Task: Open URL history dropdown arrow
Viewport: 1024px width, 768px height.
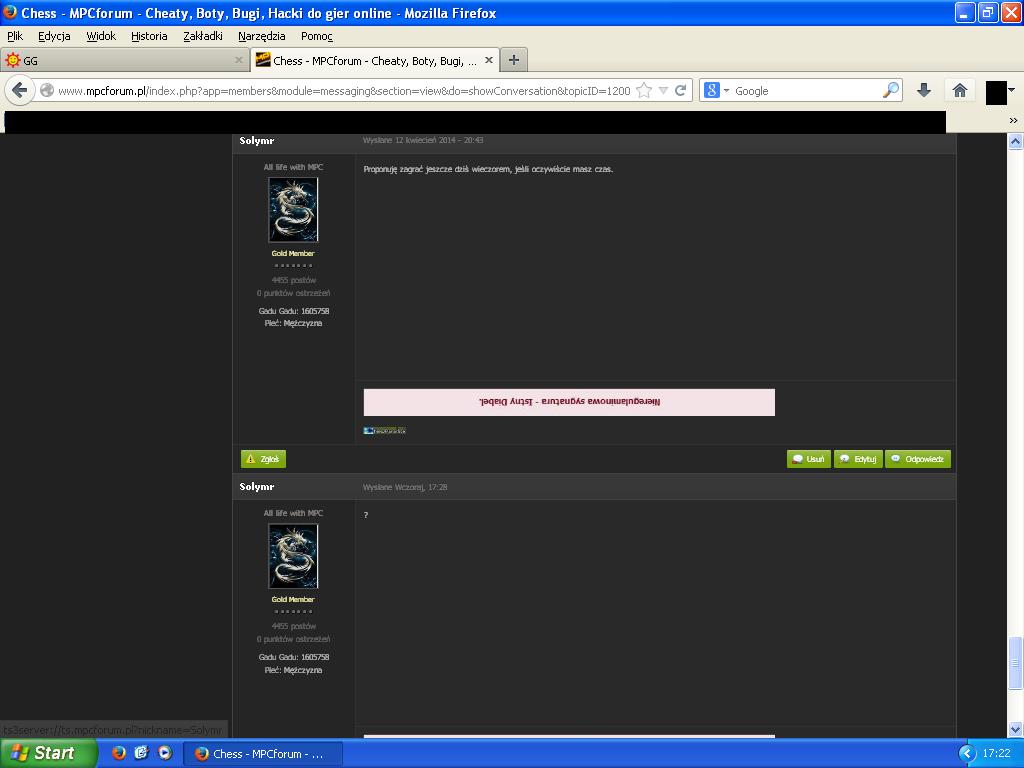Action: click(x=664, y=91)
